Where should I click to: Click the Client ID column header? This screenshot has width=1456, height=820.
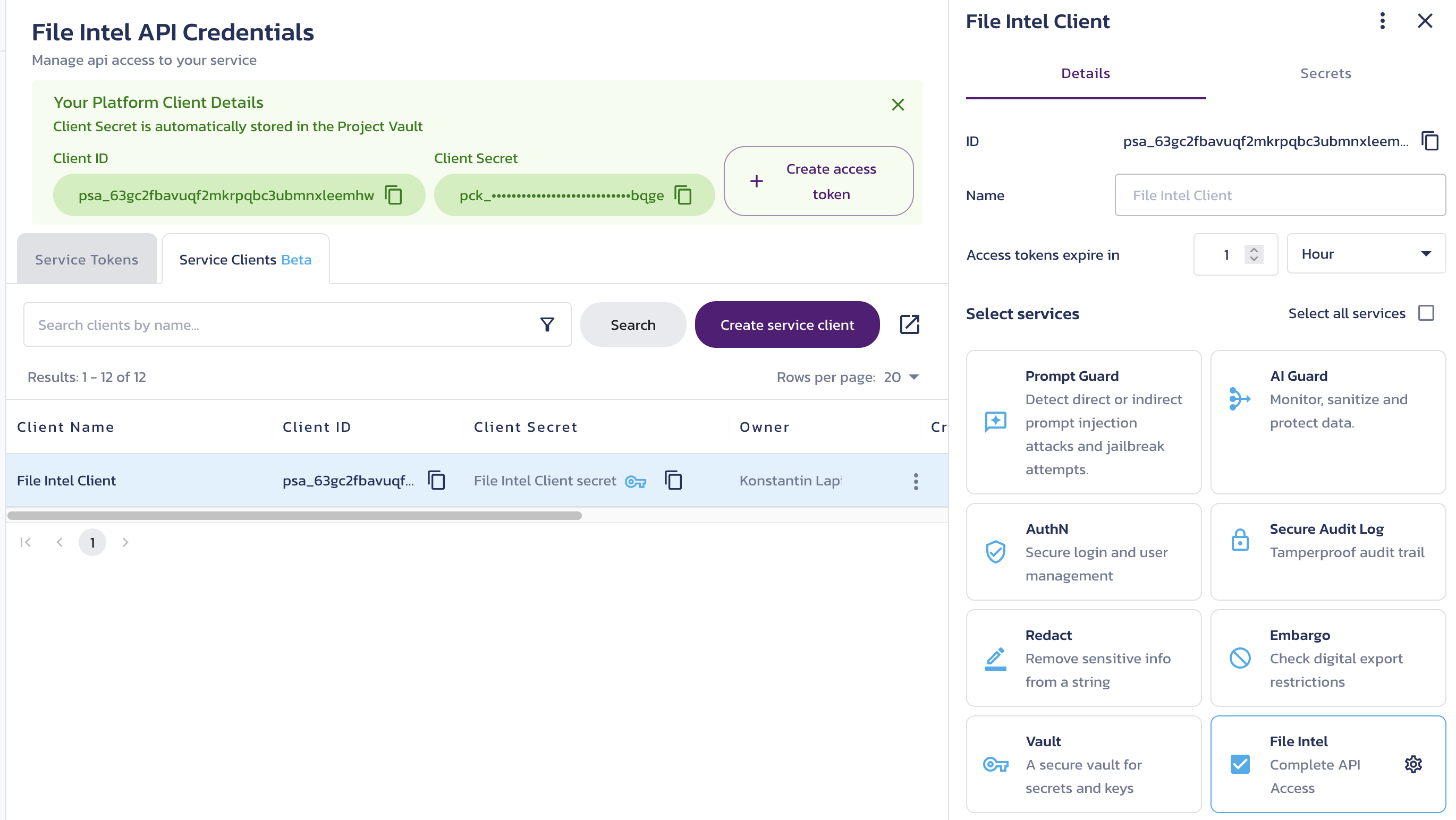click(317, 427)
